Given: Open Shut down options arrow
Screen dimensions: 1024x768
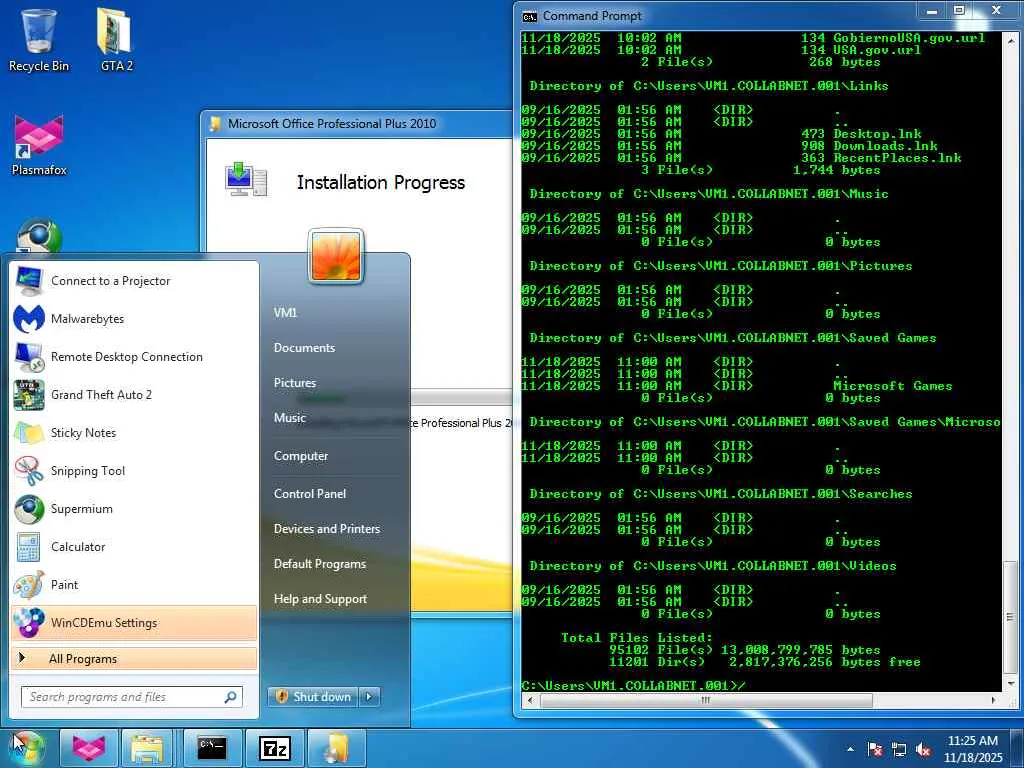Looking at the screenshot, I should click(370, 697).
